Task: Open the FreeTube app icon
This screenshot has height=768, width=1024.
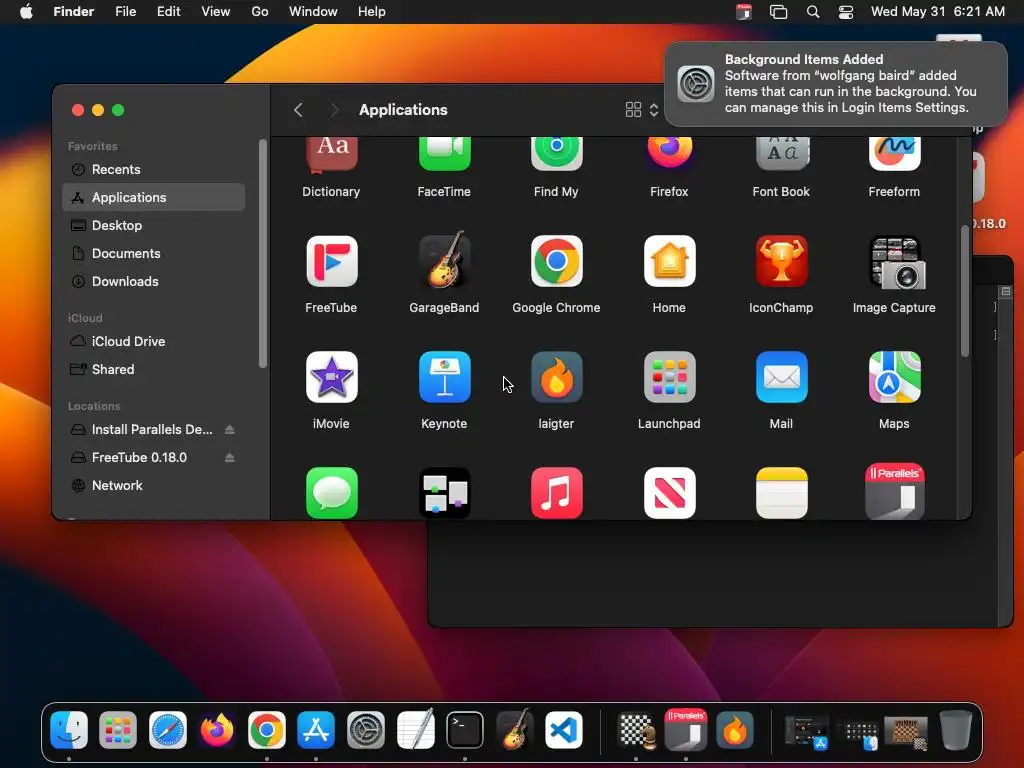Action: [x=331, y=262]
